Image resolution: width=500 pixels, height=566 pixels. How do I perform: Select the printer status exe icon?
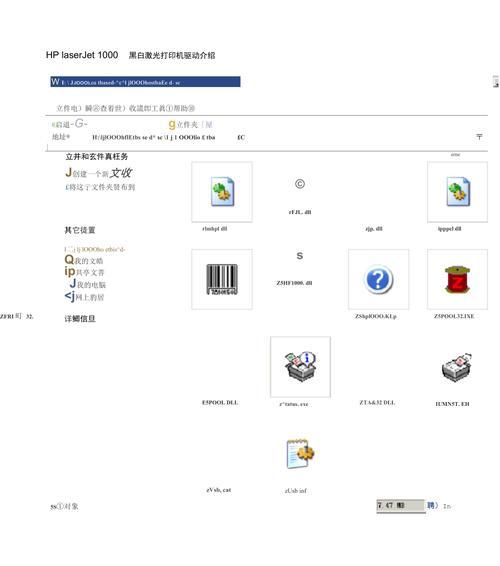coord(300,367)
